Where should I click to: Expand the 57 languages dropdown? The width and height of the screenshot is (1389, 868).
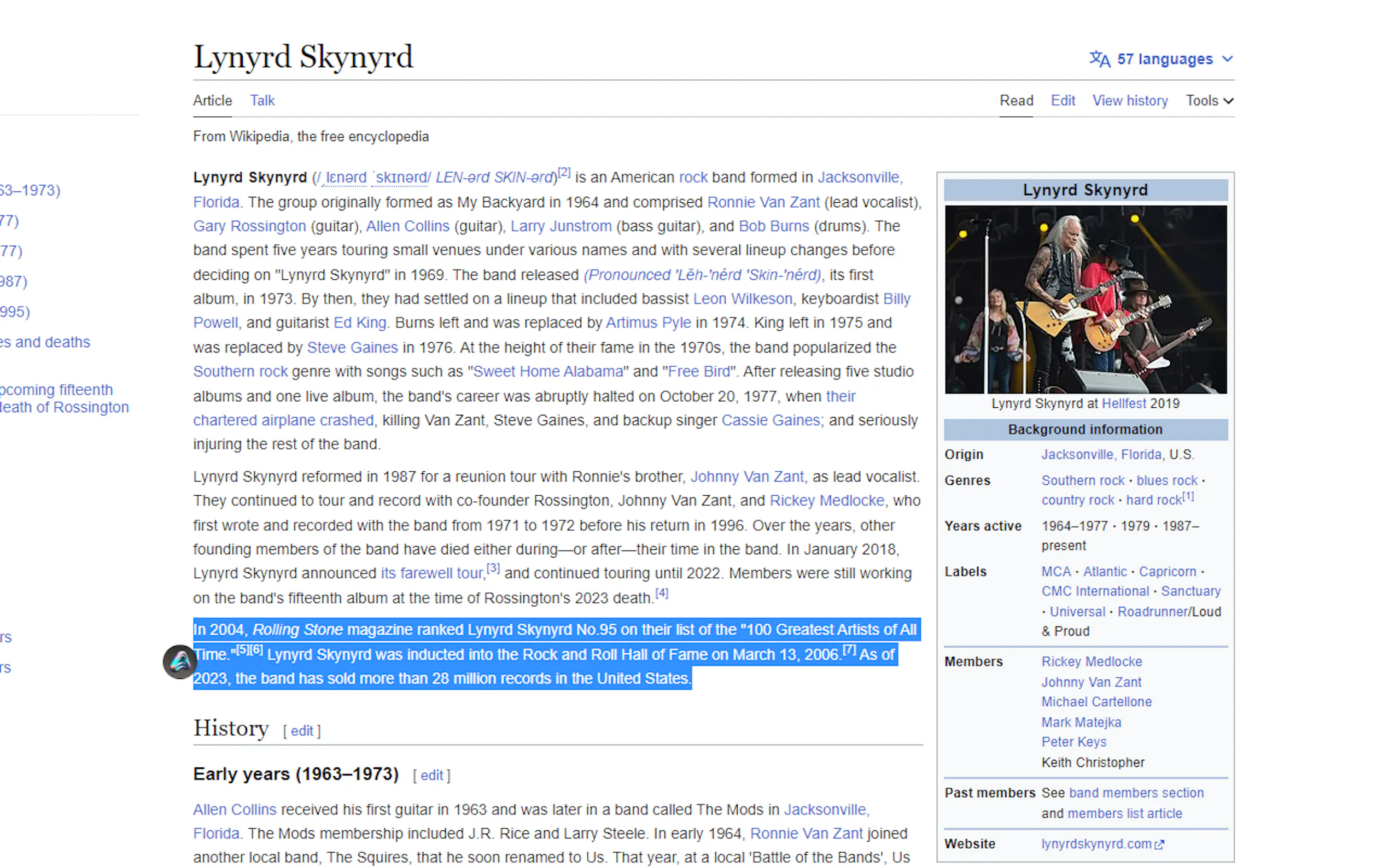pos(1165,59)
